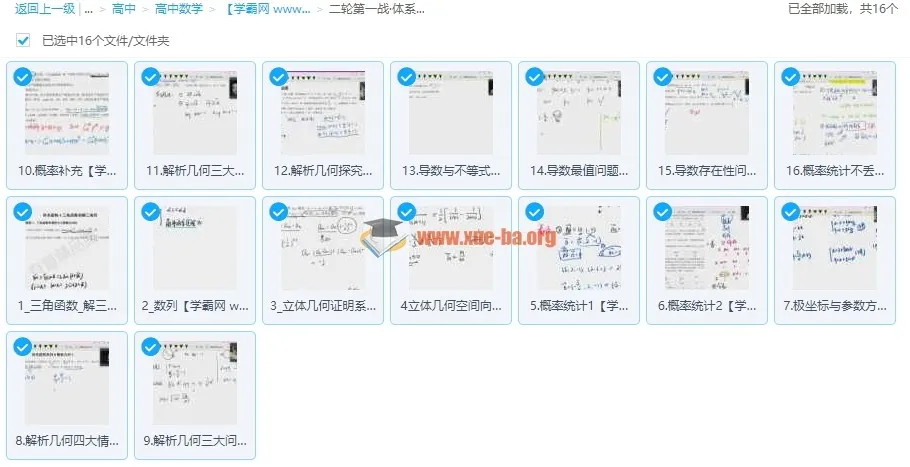Image resolution: width=910 pixels, height=467 pixels.
Task: Open thumbnail of 6.概率统计2 video
Action: [x=707, y=248]
